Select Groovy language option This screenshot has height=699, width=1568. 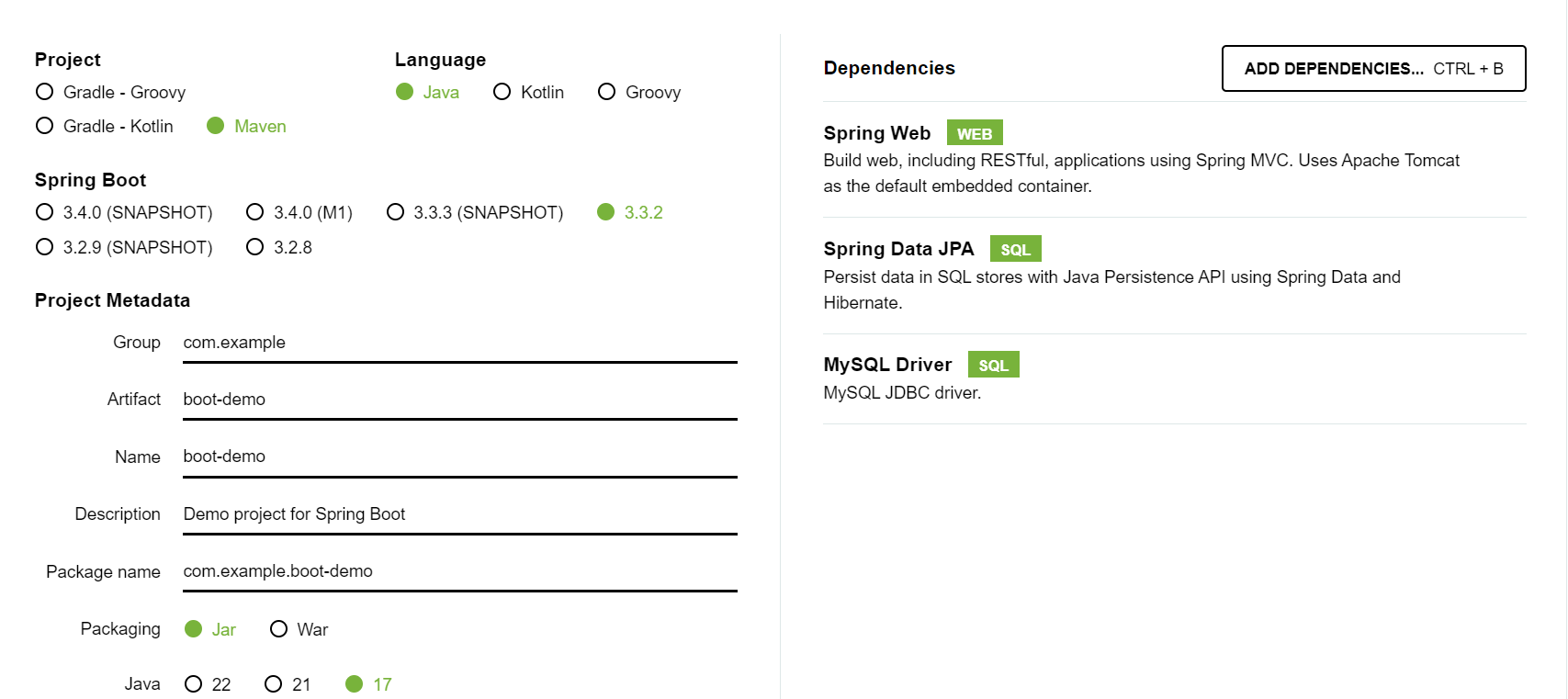click(639, 92)
